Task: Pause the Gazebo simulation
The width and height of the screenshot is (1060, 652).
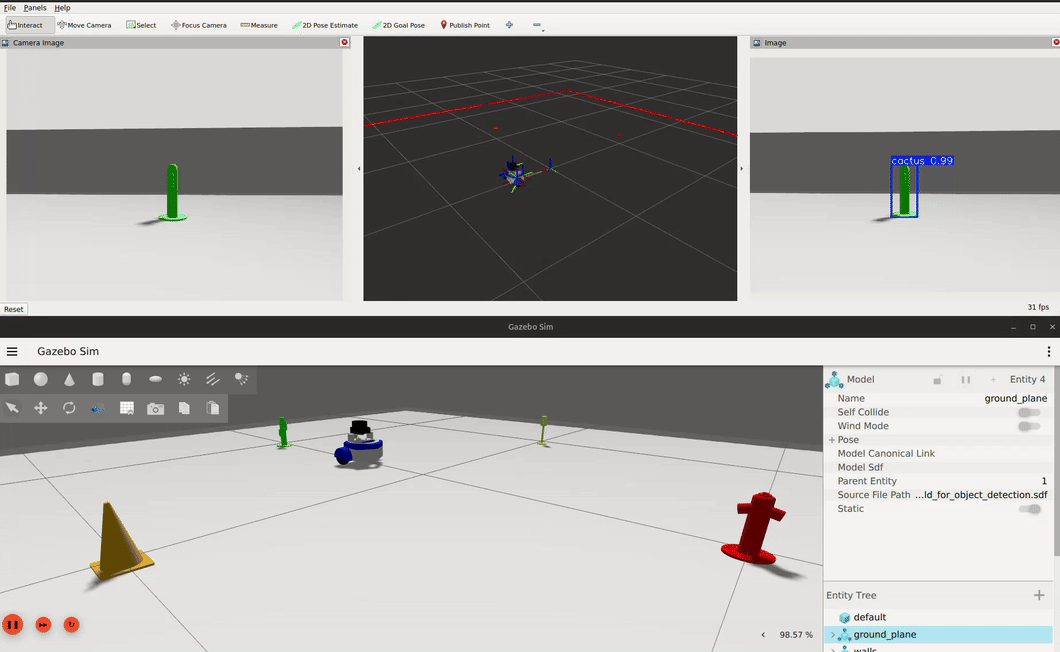Action: coord(13,624)
